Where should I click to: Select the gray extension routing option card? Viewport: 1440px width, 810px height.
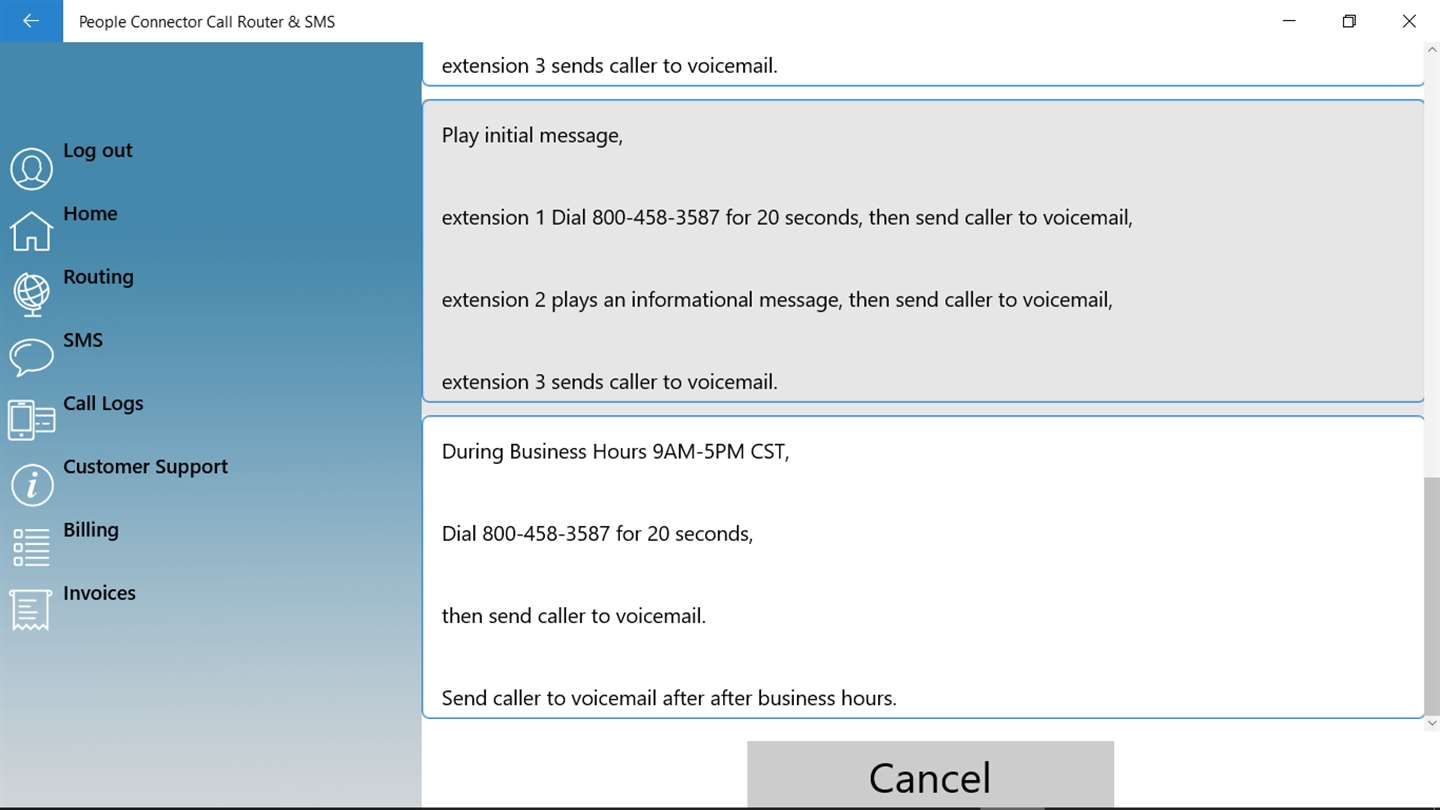[x=923, y=250]
